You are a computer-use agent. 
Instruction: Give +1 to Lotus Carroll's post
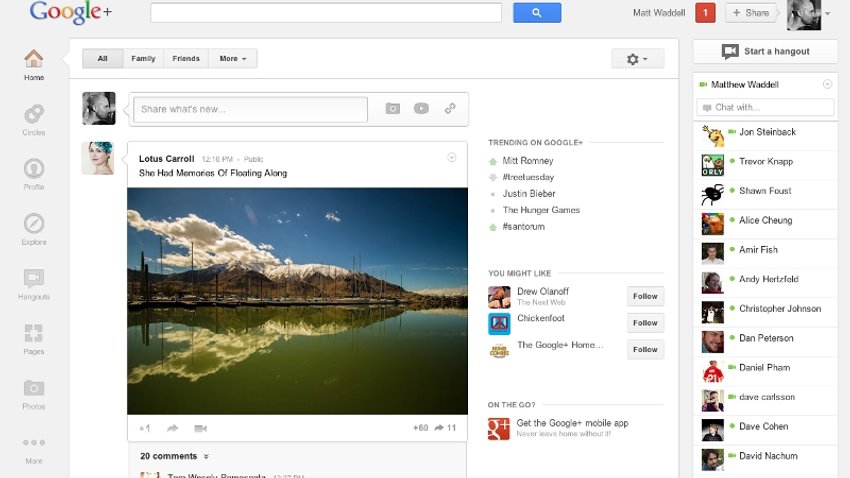(x=144, y=428)
